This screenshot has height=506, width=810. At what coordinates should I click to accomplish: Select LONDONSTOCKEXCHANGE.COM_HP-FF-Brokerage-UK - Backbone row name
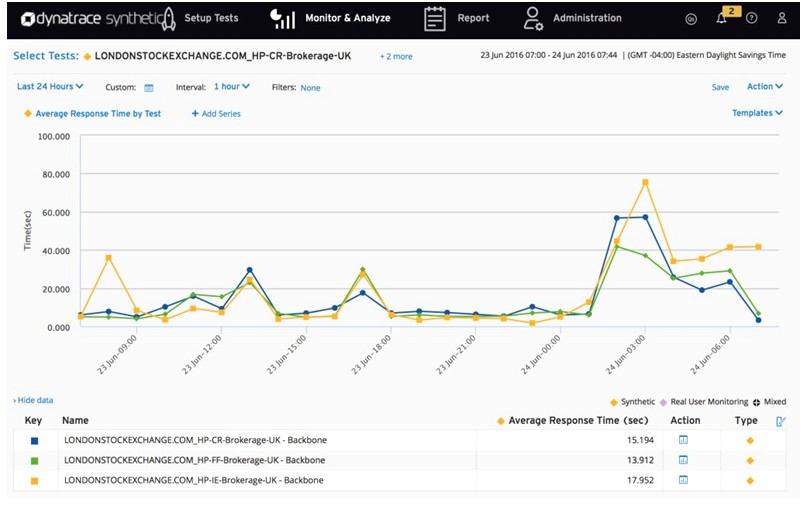pos(195,461)
